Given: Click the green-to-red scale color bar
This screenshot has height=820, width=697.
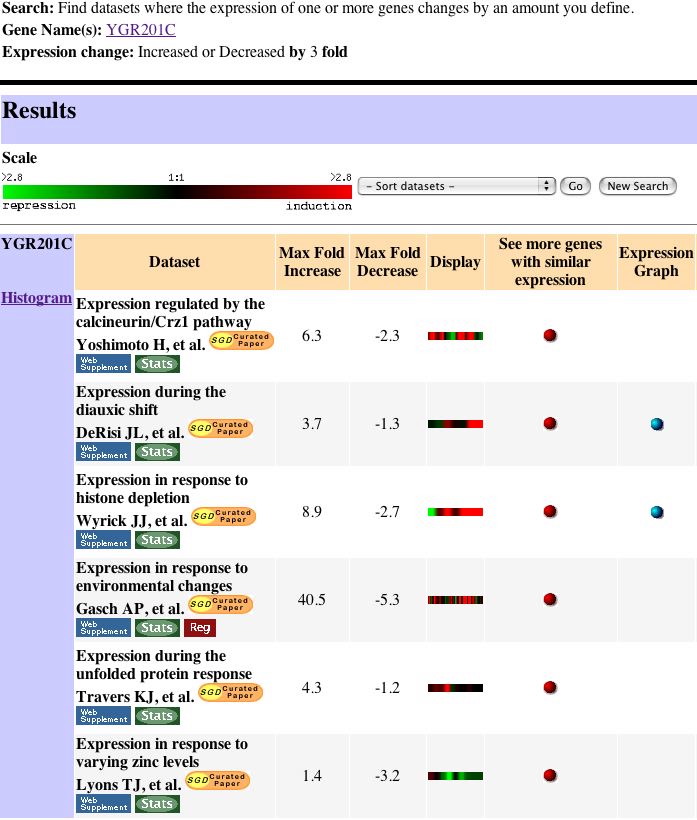Looking at the screenshot, I should (x=177, y=191).
